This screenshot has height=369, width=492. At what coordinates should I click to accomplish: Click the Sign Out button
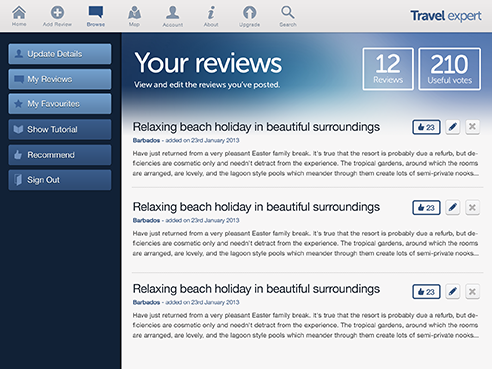[x=60, y=180]
